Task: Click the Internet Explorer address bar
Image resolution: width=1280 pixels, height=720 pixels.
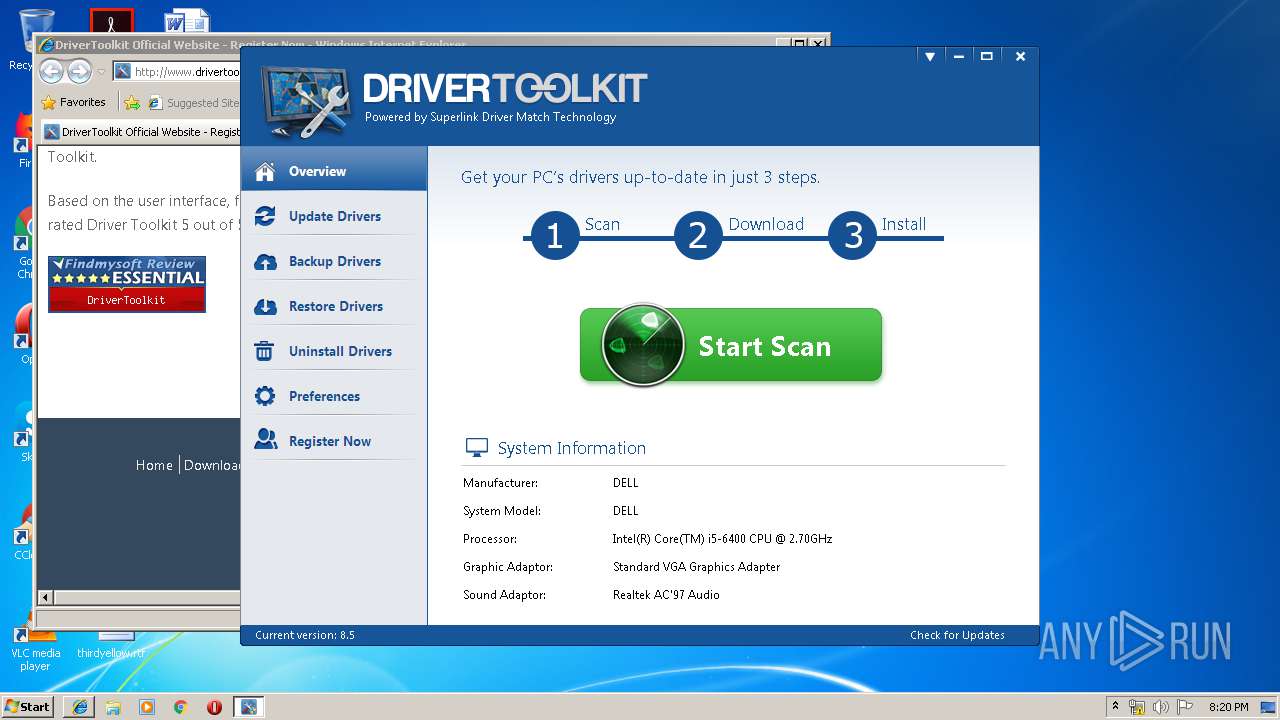Action: pyautogui.click(x=176, y=71)
